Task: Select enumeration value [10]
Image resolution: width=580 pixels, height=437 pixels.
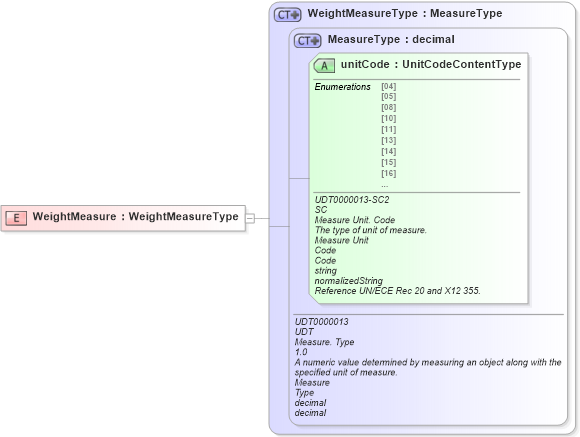Action: click(x=389, y=119)
